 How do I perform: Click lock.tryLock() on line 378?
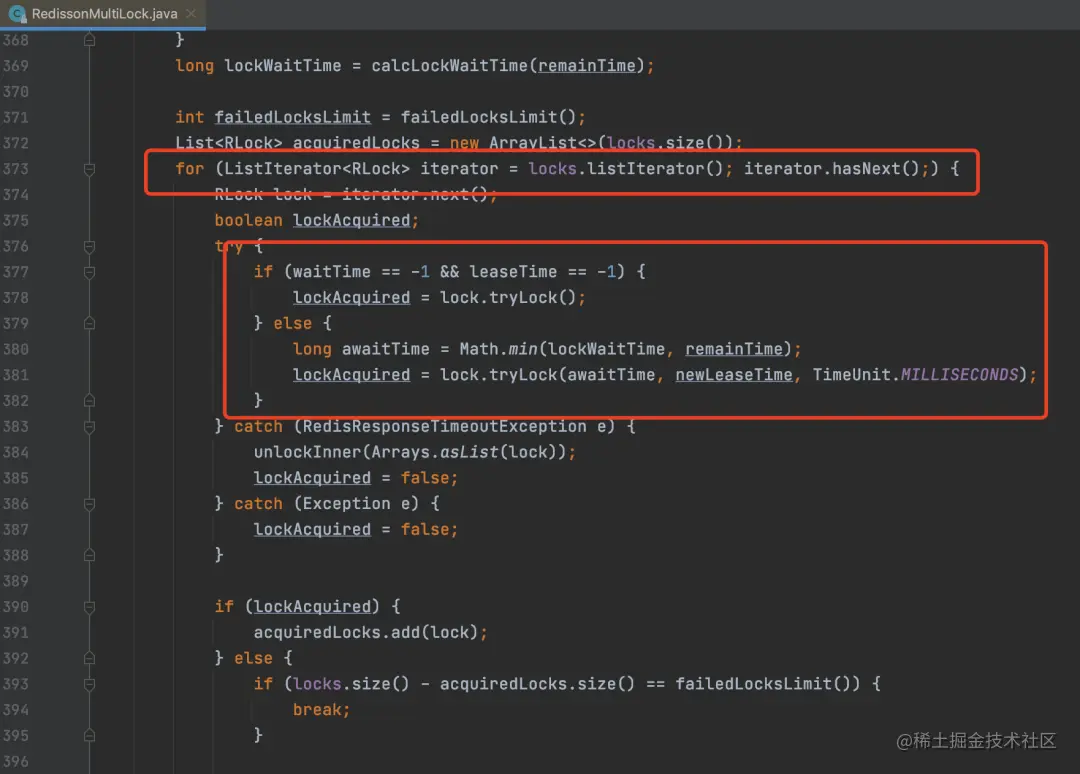508,297
